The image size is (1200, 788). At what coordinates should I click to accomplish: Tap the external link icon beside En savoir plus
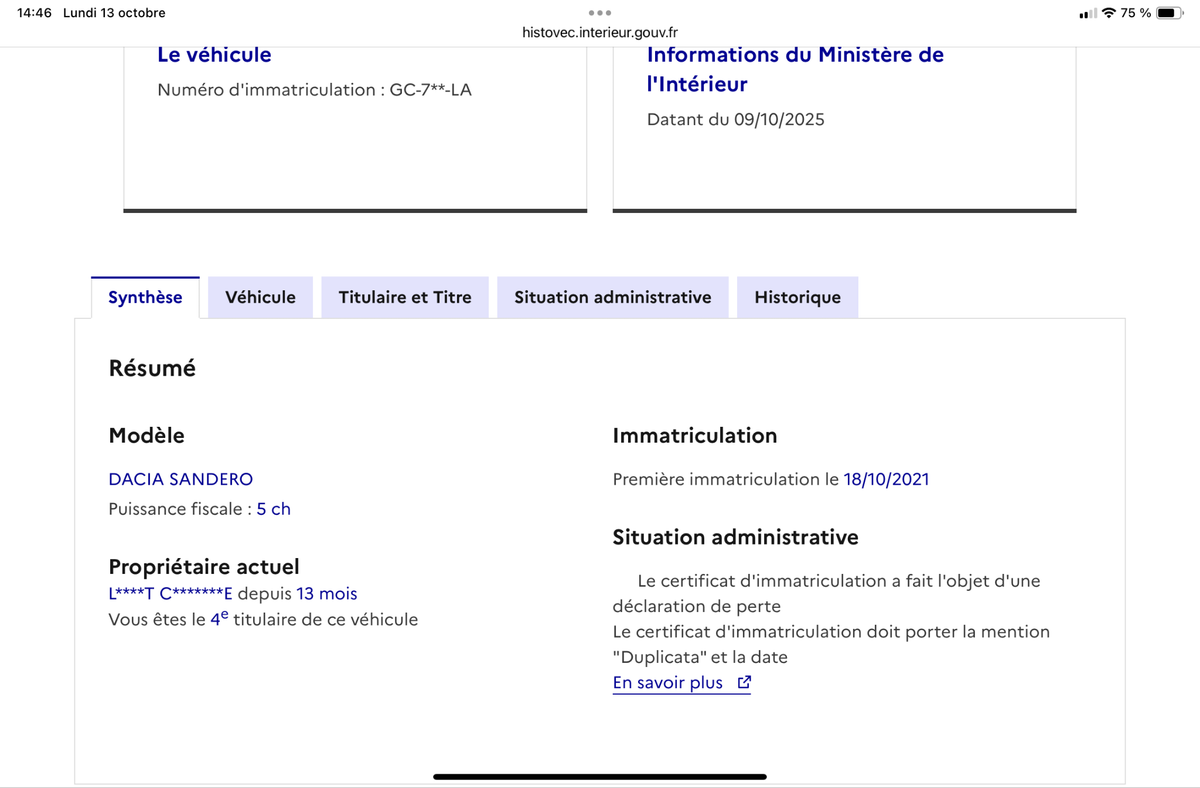click(743, 683)
